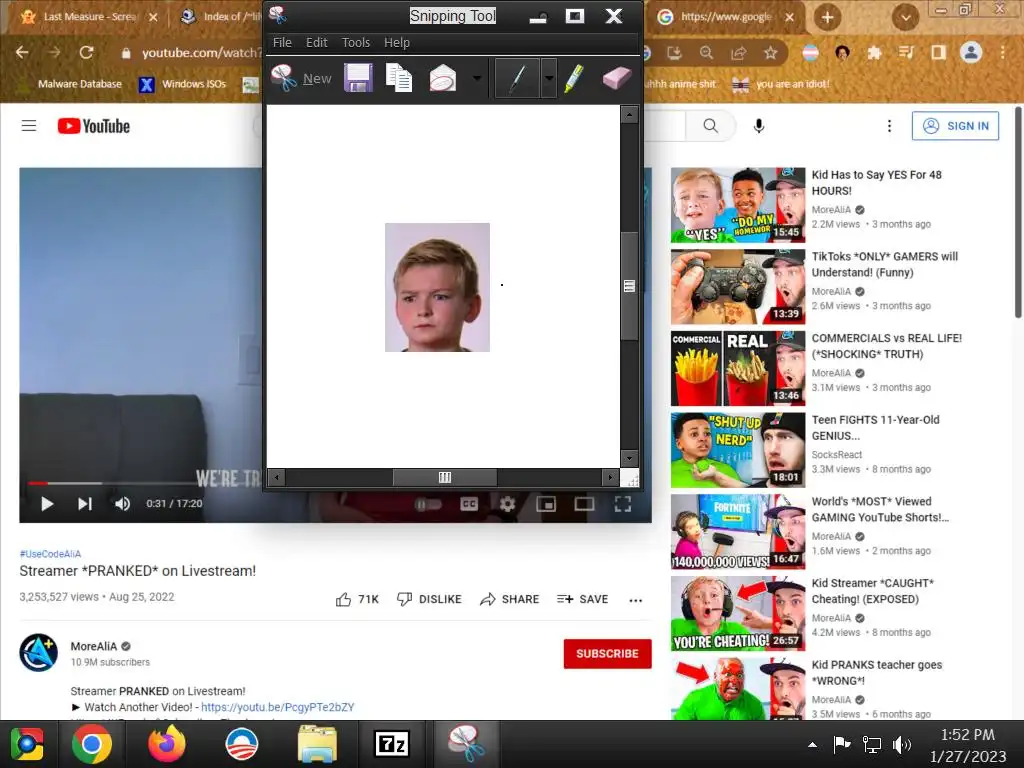Enable miniplayer mode

coord(546,504)
